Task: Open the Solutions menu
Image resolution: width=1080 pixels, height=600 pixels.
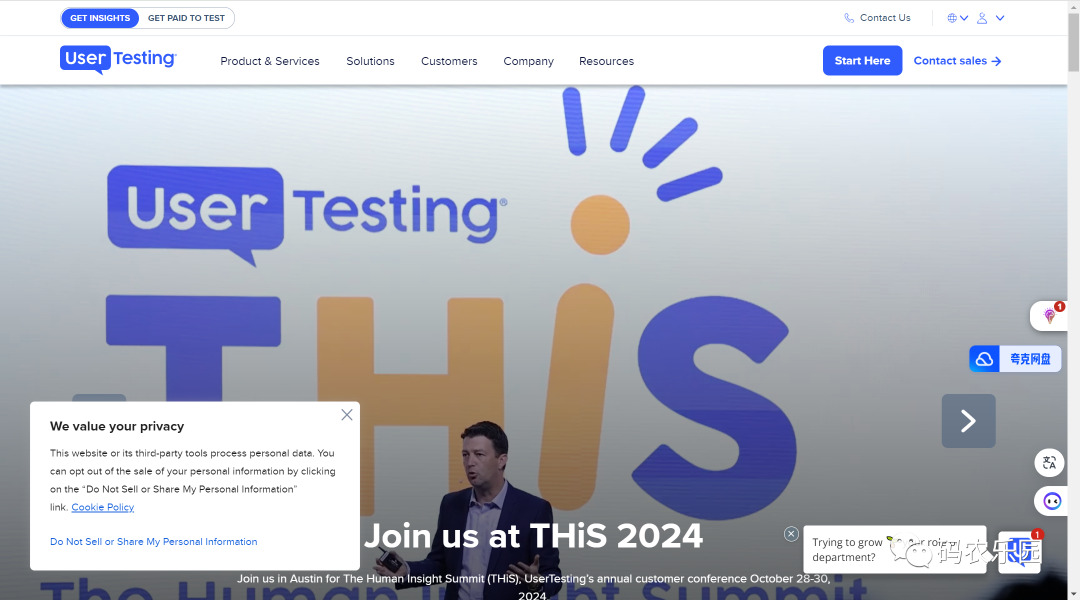Action: 371,61
